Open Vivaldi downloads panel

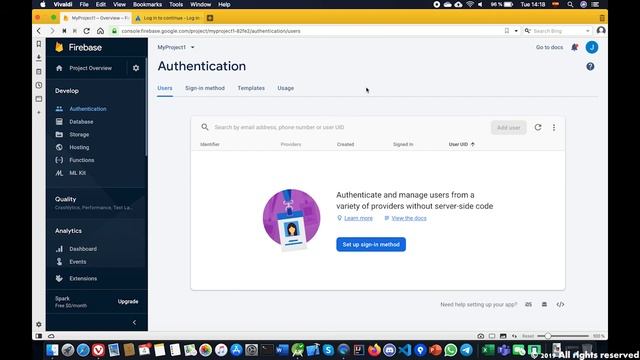tap(39, 58)
